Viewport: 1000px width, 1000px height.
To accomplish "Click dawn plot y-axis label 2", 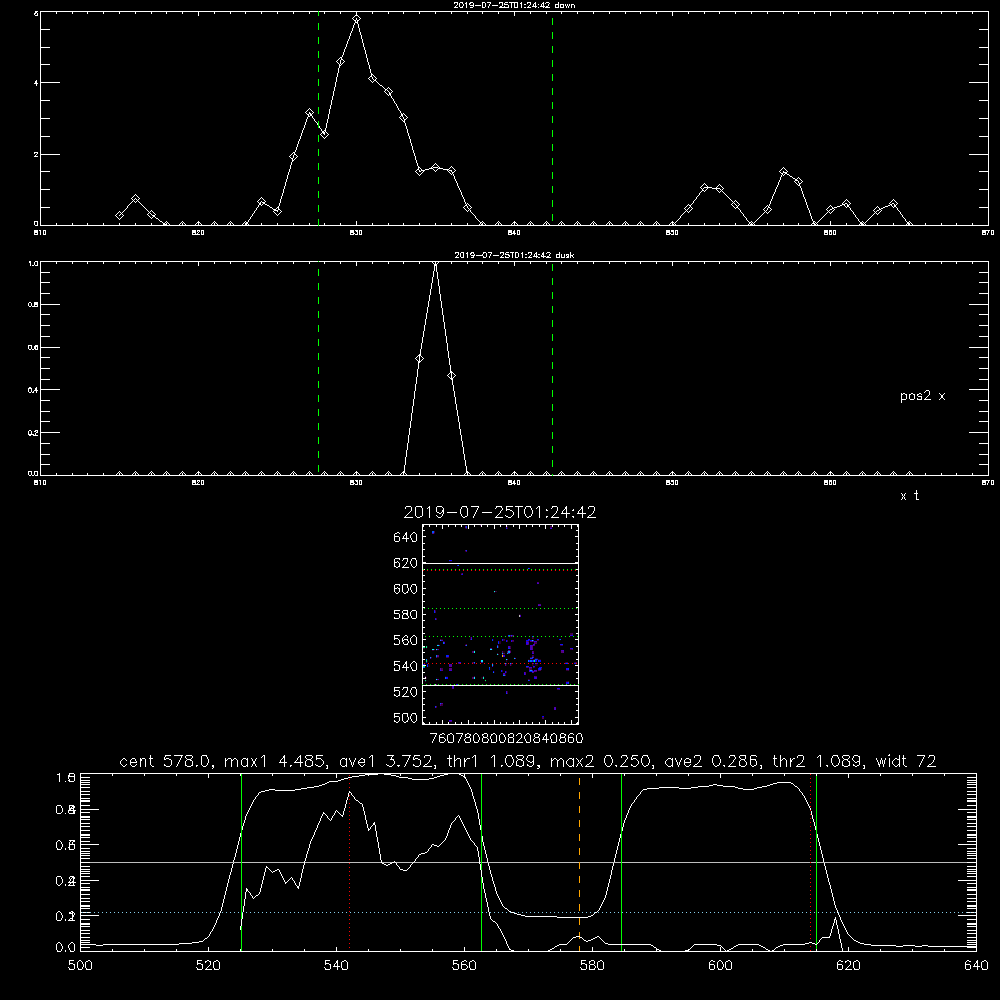I will [36, 154].
